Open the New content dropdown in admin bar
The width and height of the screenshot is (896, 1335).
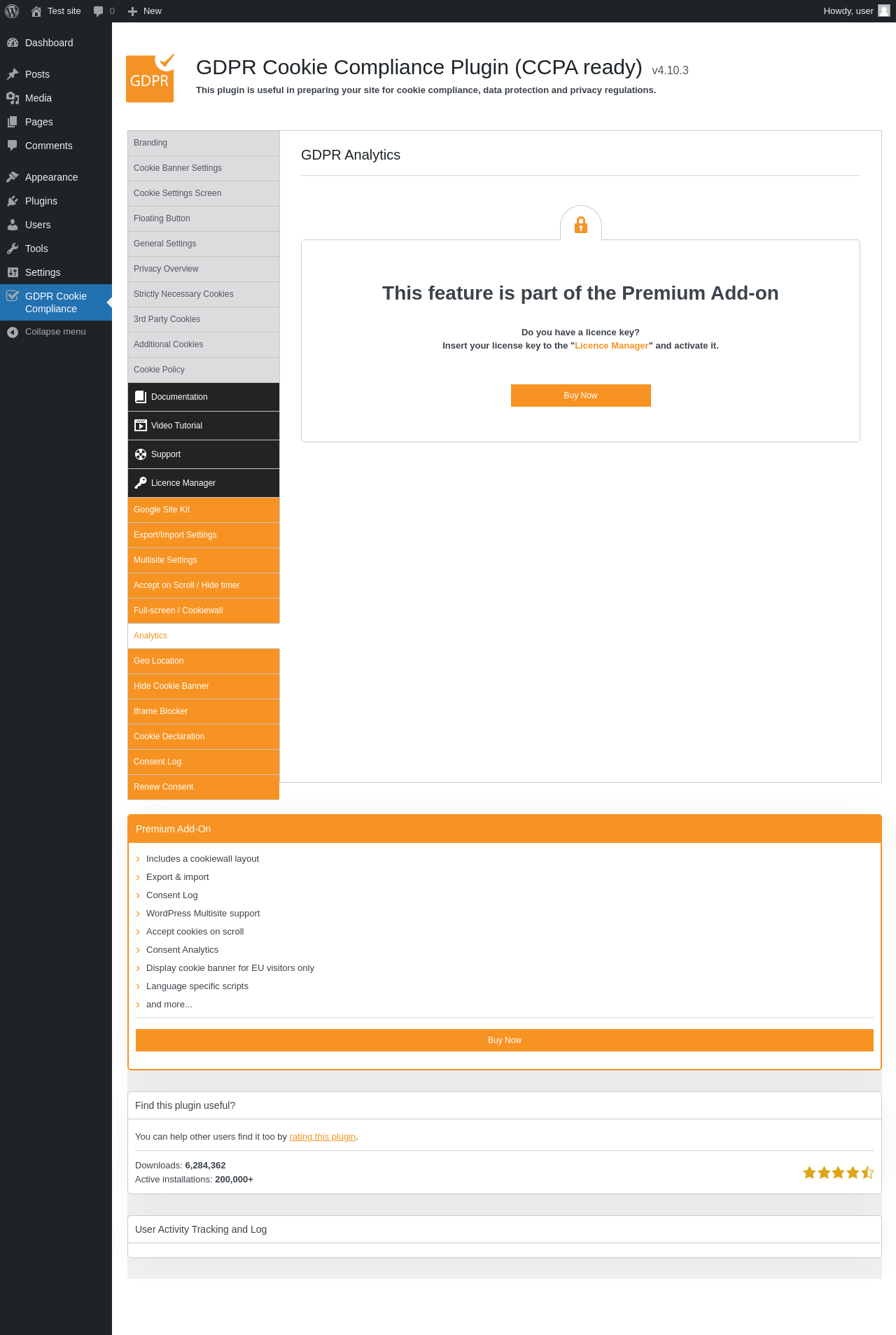pyautogui.click(x=145, y=11)
